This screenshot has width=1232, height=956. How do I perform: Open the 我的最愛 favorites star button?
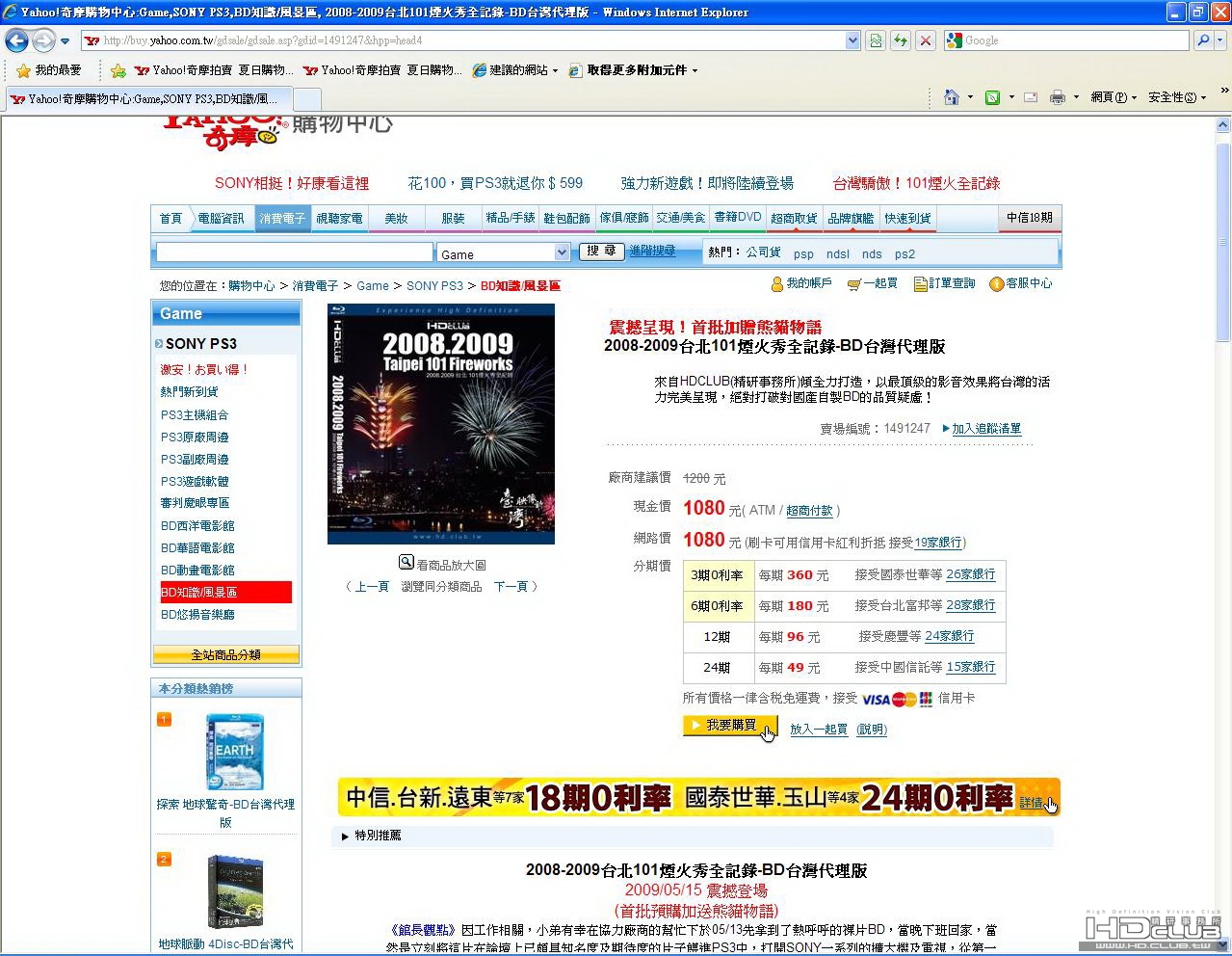(x=49, y=70)
